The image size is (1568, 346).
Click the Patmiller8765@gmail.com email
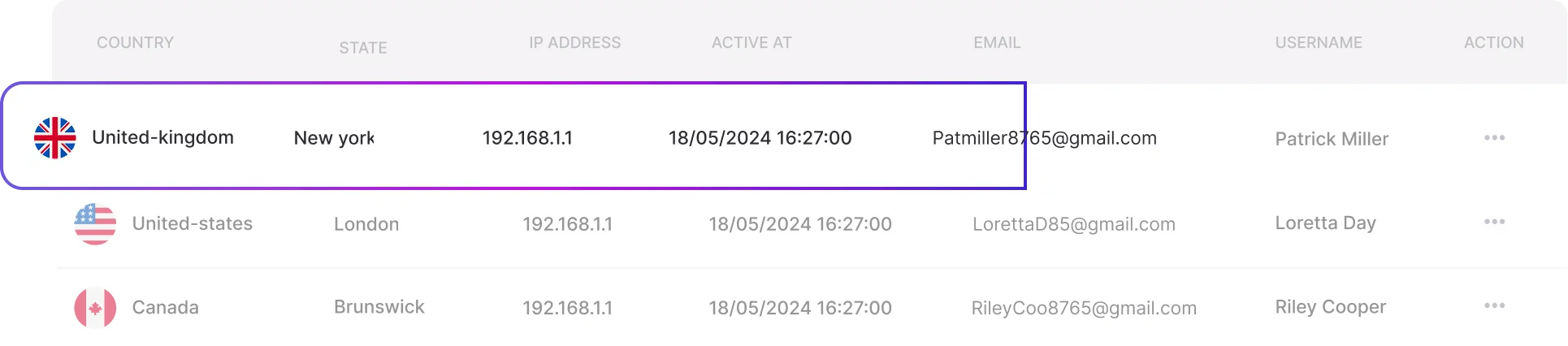tap(1044, 138)
